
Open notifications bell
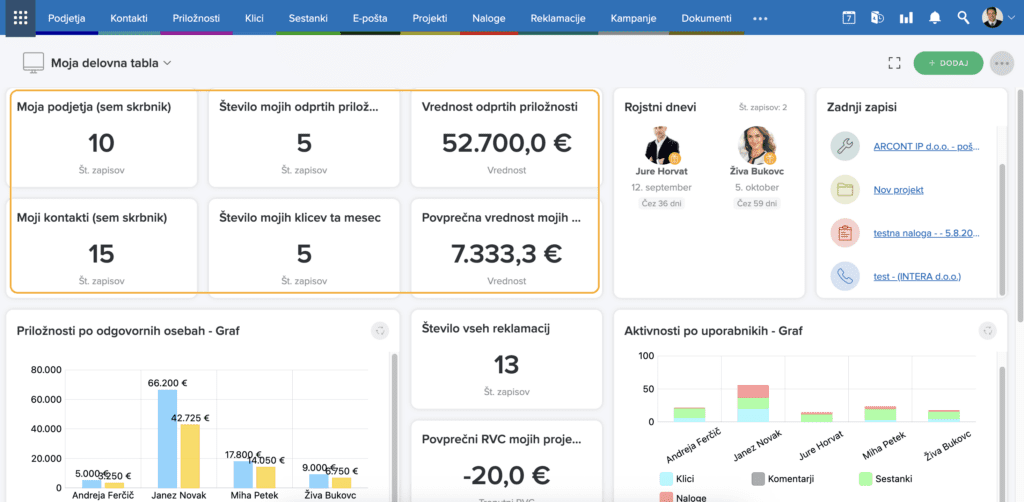[x=935, y=18]
